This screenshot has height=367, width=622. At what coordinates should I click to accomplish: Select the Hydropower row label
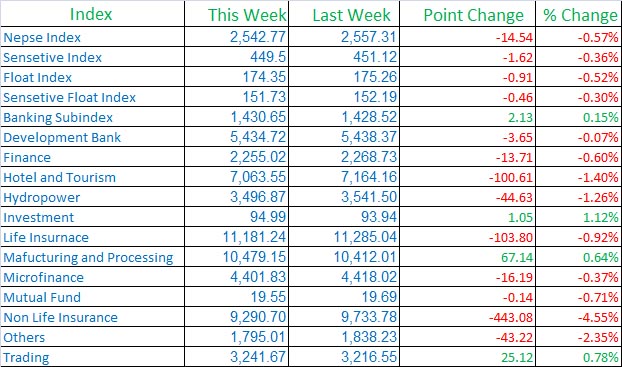tap(42, 198)
